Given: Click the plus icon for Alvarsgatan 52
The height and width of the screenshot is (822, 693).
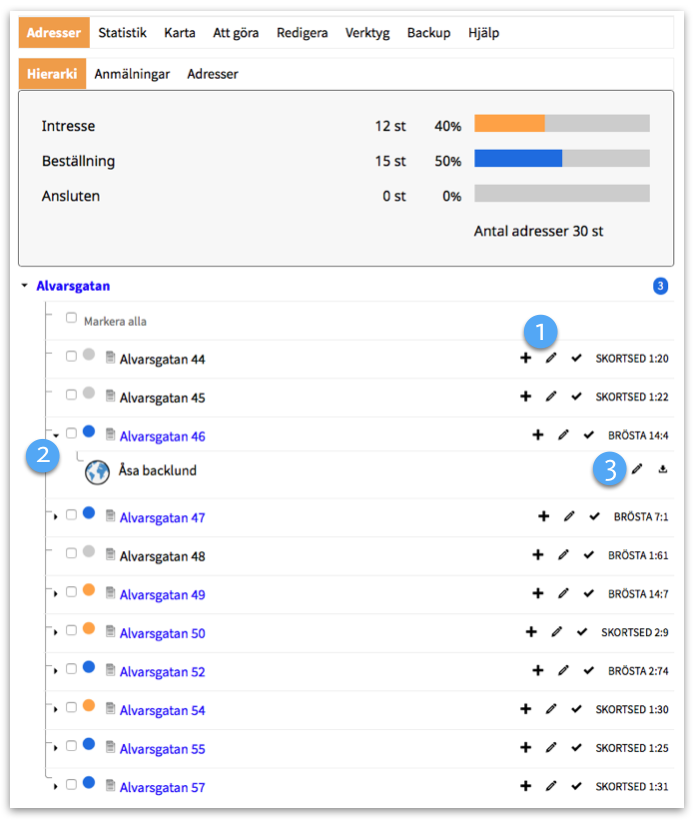Looking at the screenshot, I should tap(537, 671).
